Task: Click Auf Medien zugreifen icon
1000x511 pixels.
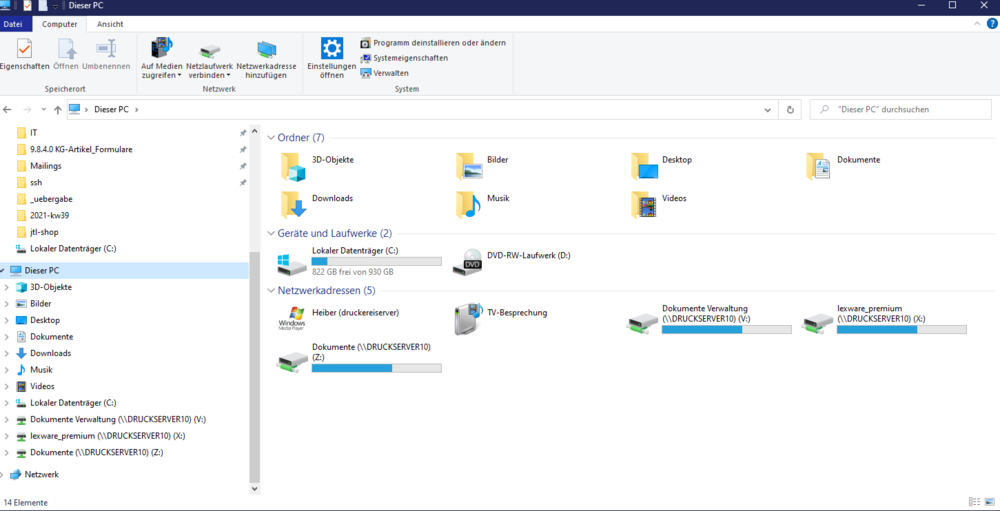Action: (161, 48)
